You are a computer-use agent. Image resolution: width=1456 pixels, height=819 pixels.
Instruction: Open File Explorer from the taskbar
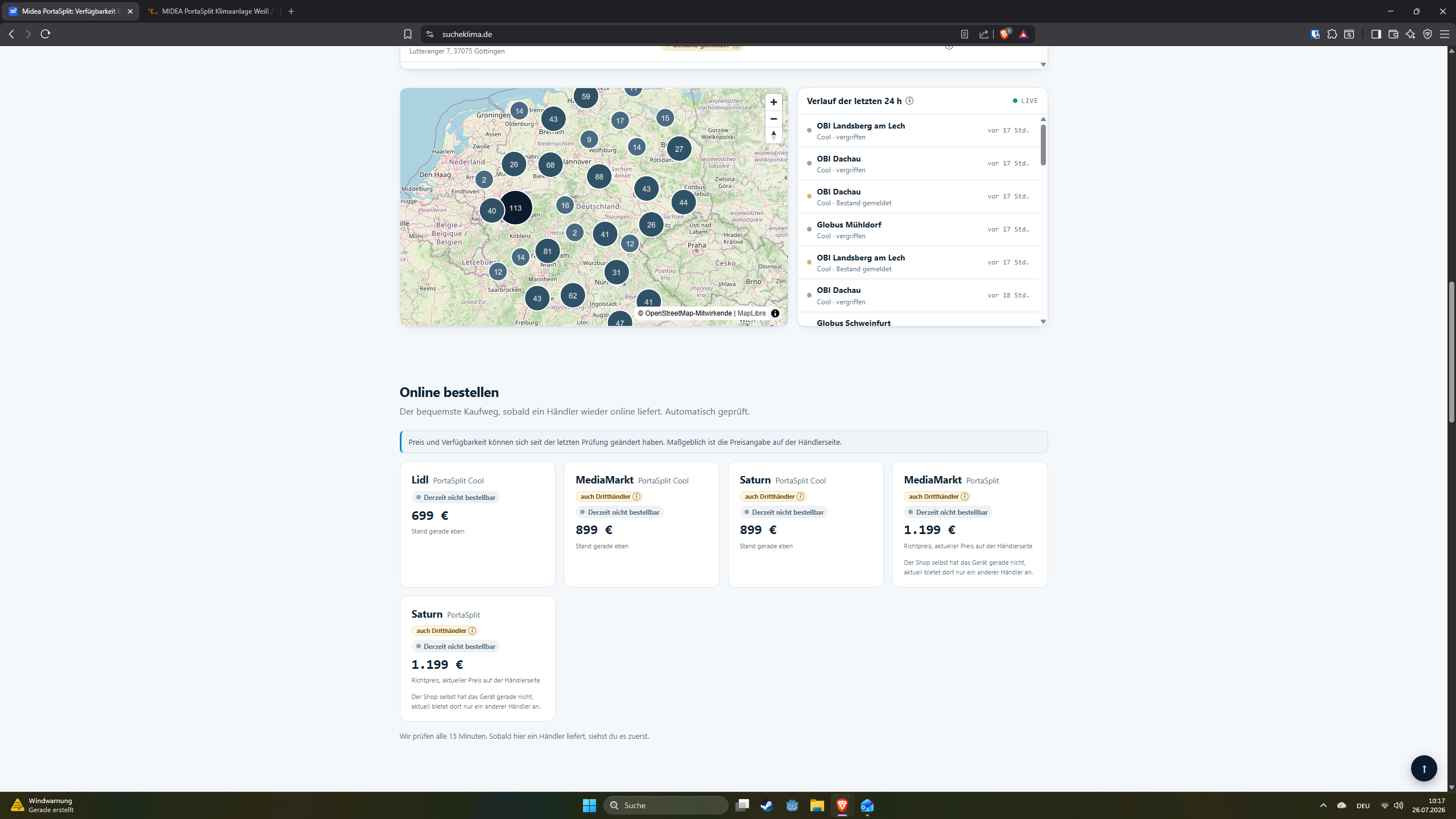point(817,805)
